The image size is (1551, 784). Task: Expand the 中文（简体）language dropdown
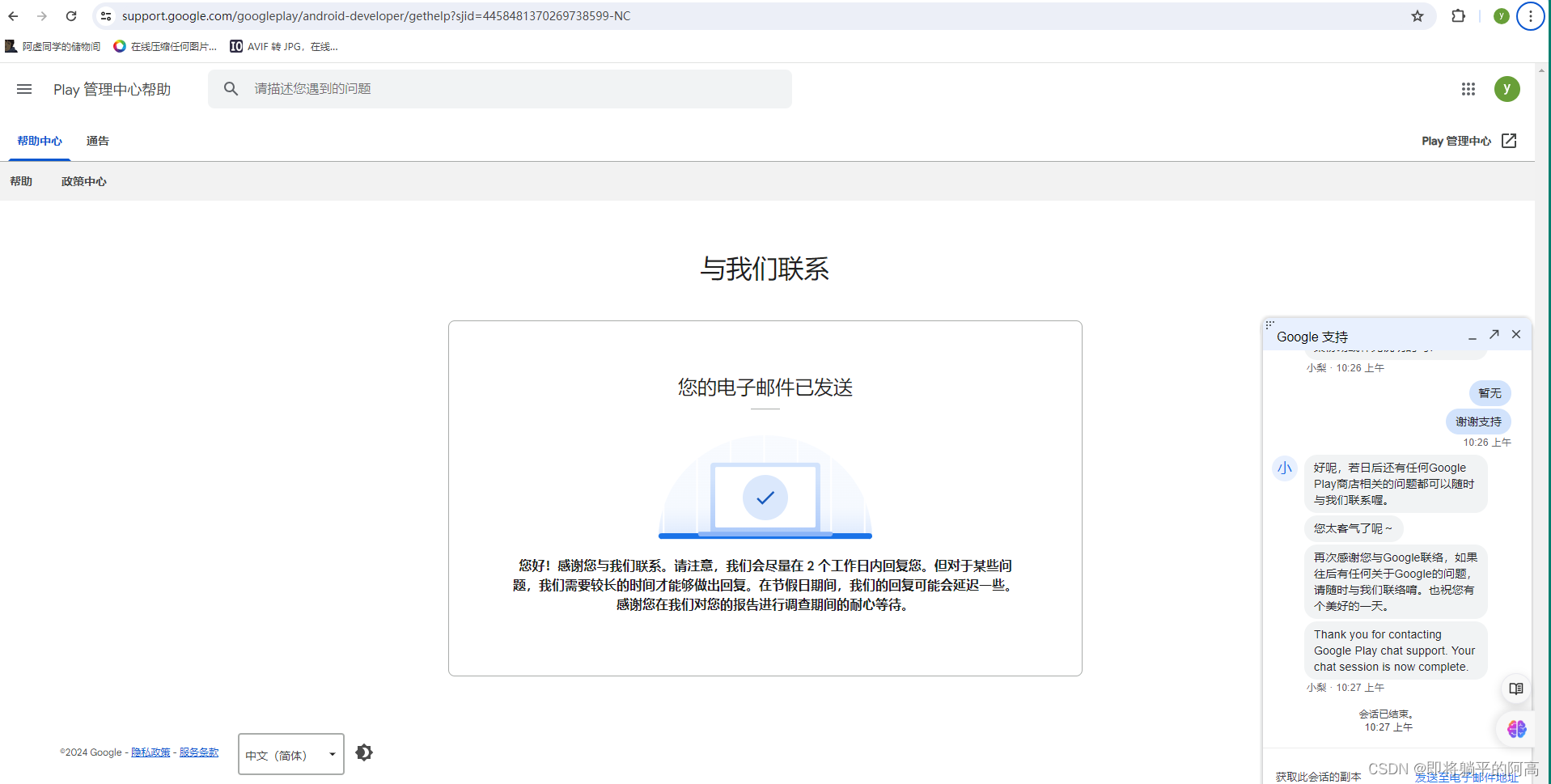tap(291, 754)
